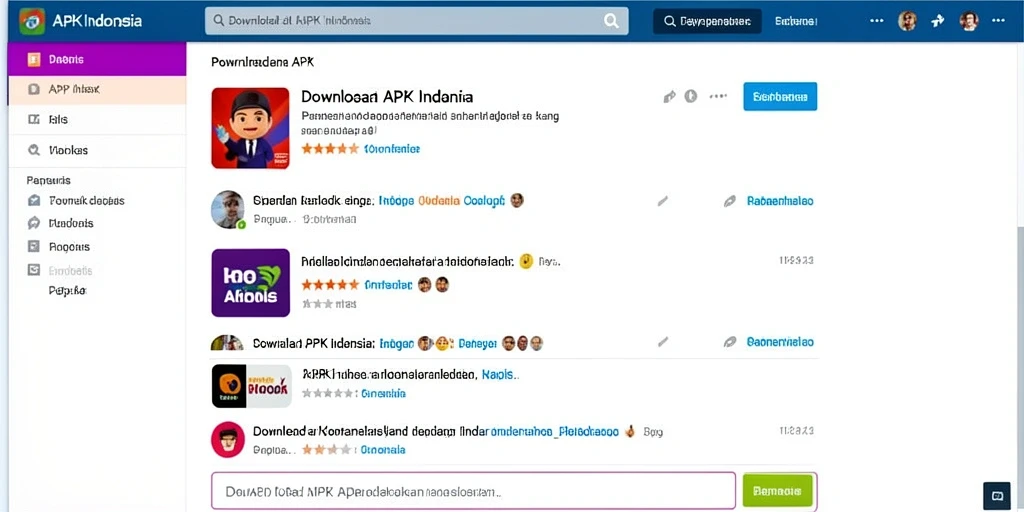
Task: Open the sidebar search item Viookes
Action: pyautogui.click(x=97, y=150)
